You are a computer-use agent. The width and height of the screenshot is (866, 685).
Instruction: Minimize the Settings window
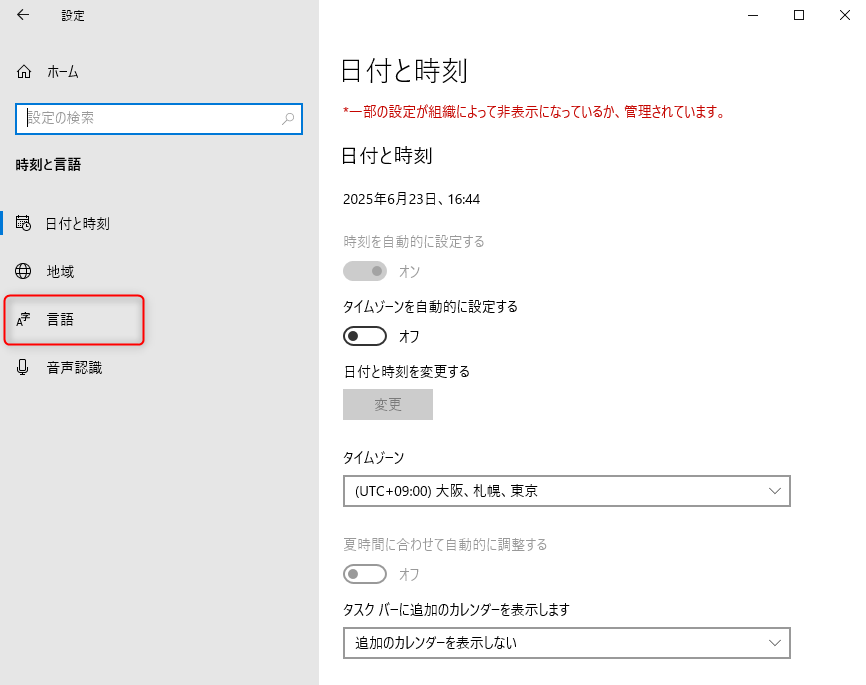pyautogui.click(x=752, y=15)
